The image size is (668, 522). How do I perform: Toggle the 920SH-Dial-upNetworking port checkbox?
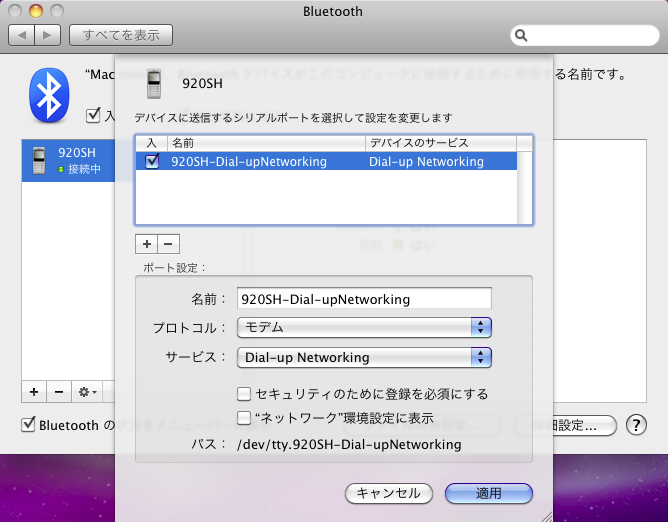[152, 161]
